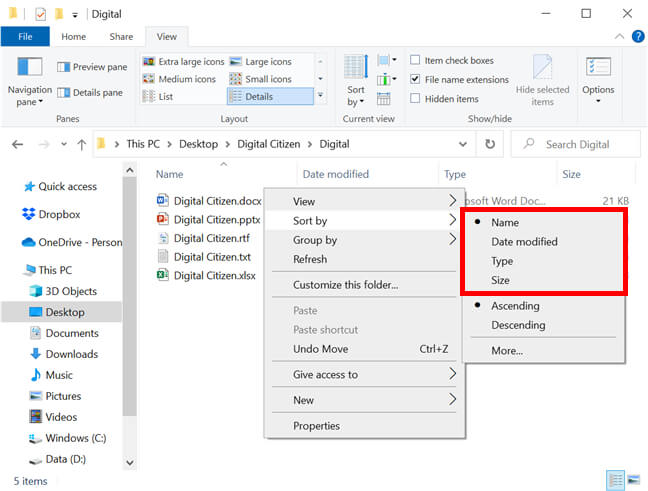This screenshot has width=648, height=491.
Task: Switch to large thumbnails view in status bar
Action: coord(634,480)
